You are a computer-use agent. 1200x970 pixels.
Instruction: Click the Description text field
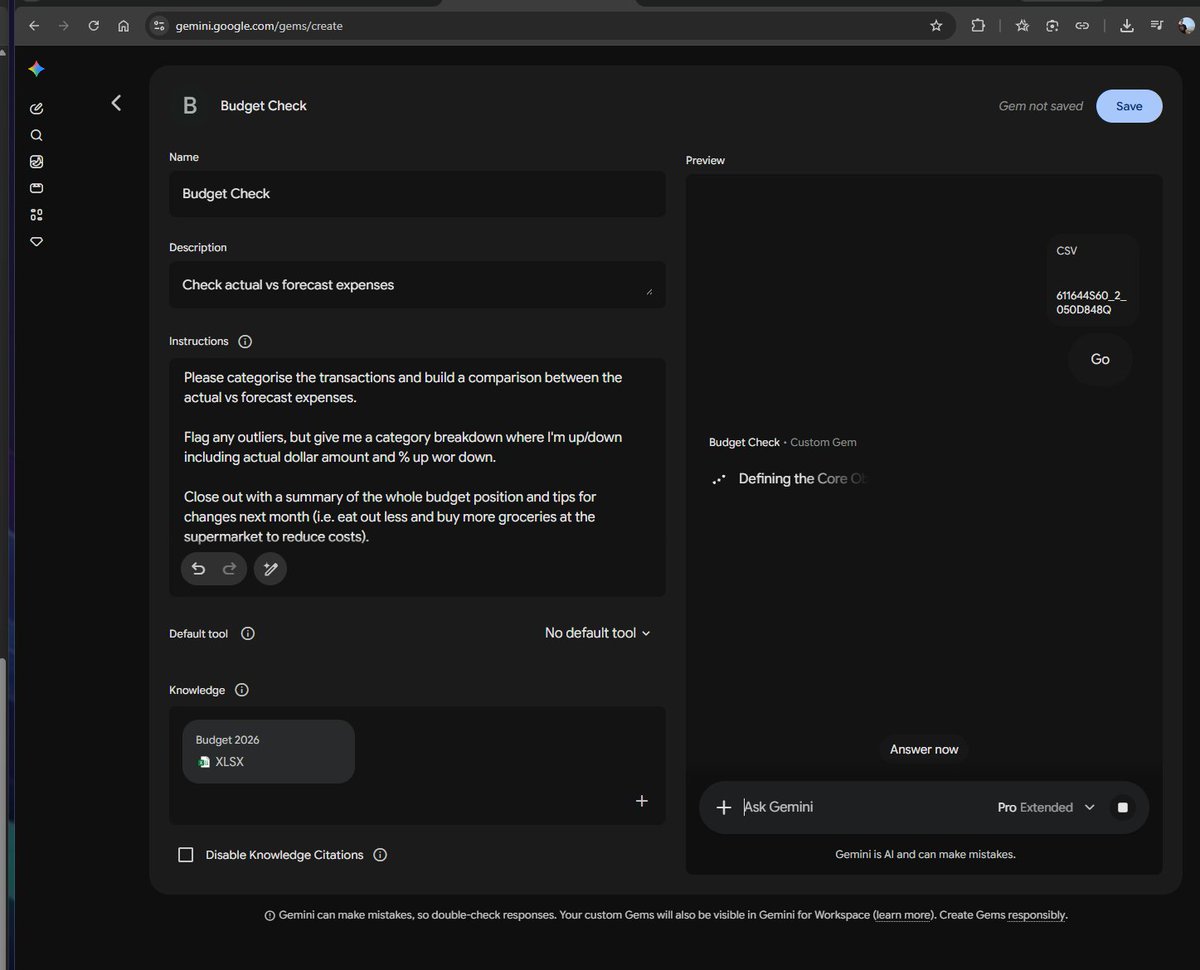coord(417,285)
